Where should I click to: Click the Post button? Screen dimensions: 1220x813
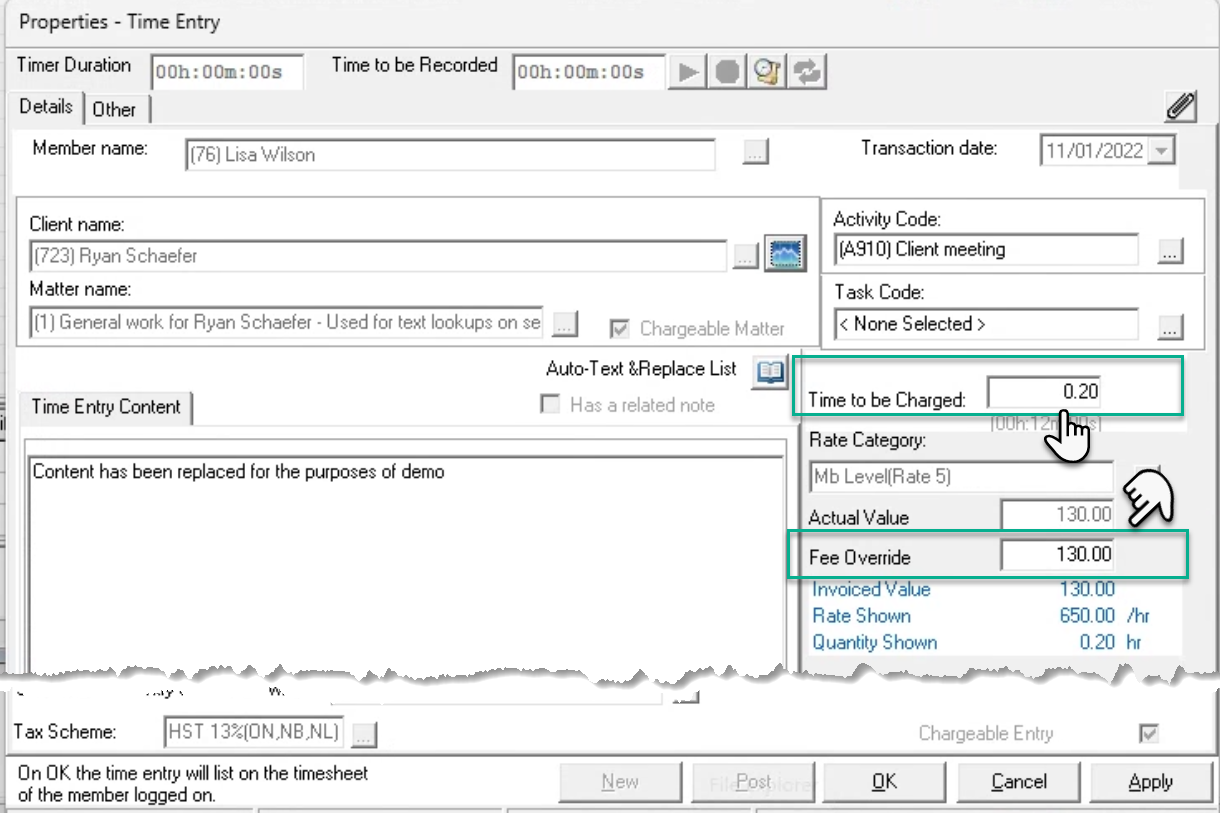753,782
